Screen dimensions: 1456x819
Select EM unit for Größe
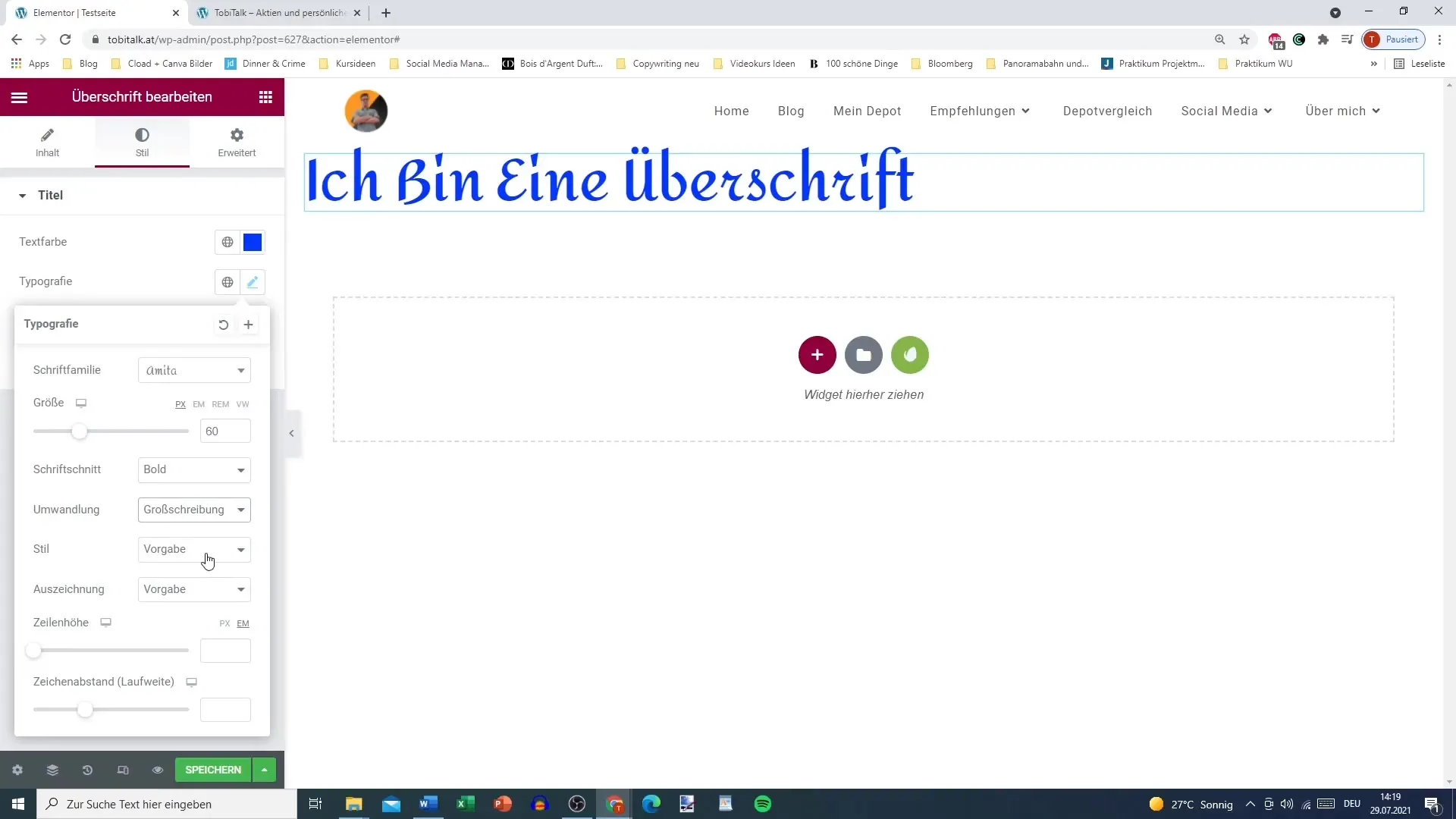pyautogui.click(x=199, y=404)
